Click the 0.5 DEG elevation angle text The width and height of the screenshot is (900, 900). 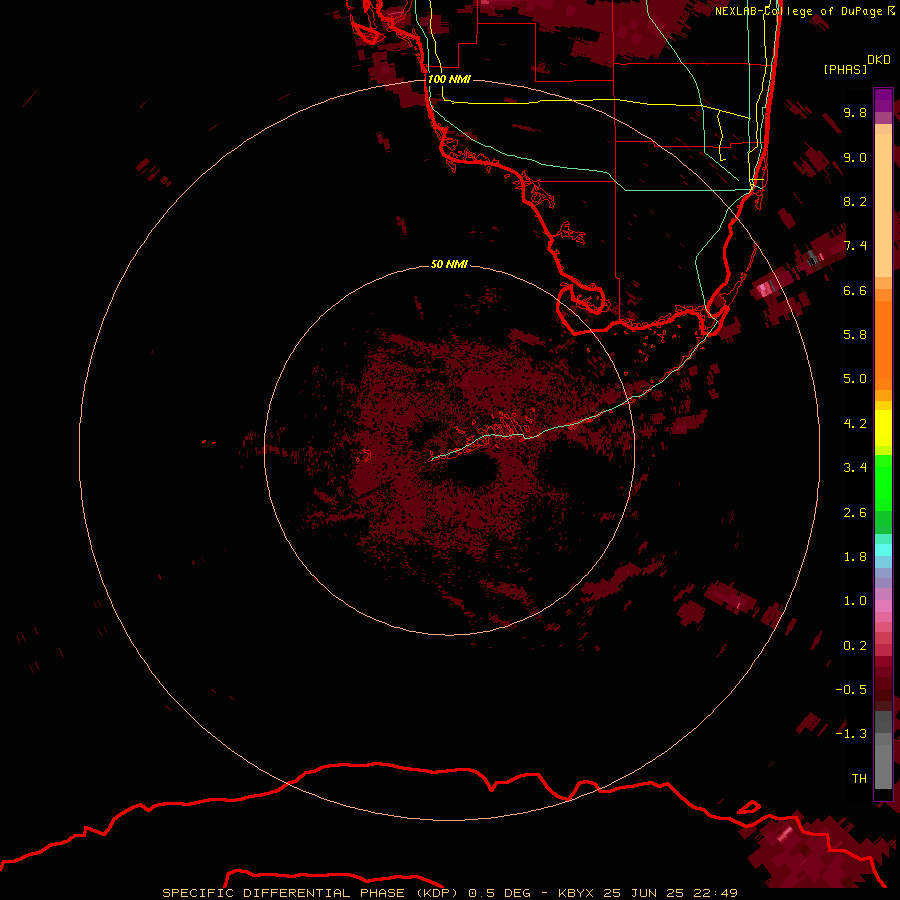pyautogui.click(x=499, y=893)
